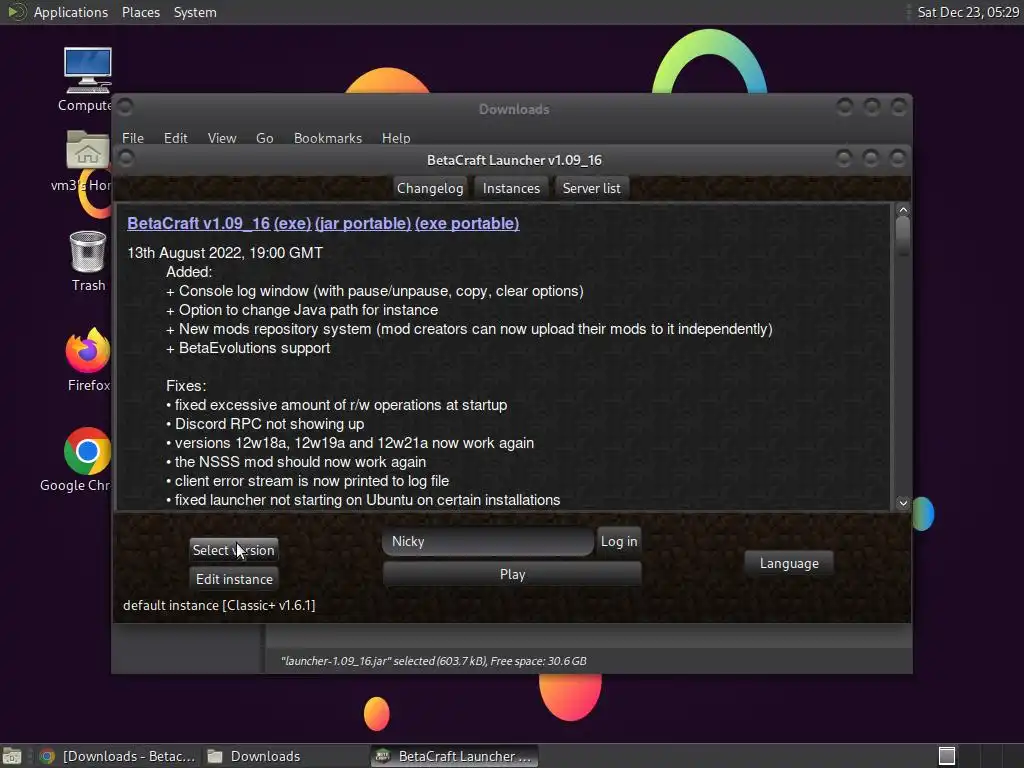The height and width of the screenshot is (768, 1024).
Task: Open the (exe portable) download link
Action: click(x=467, y=223)
